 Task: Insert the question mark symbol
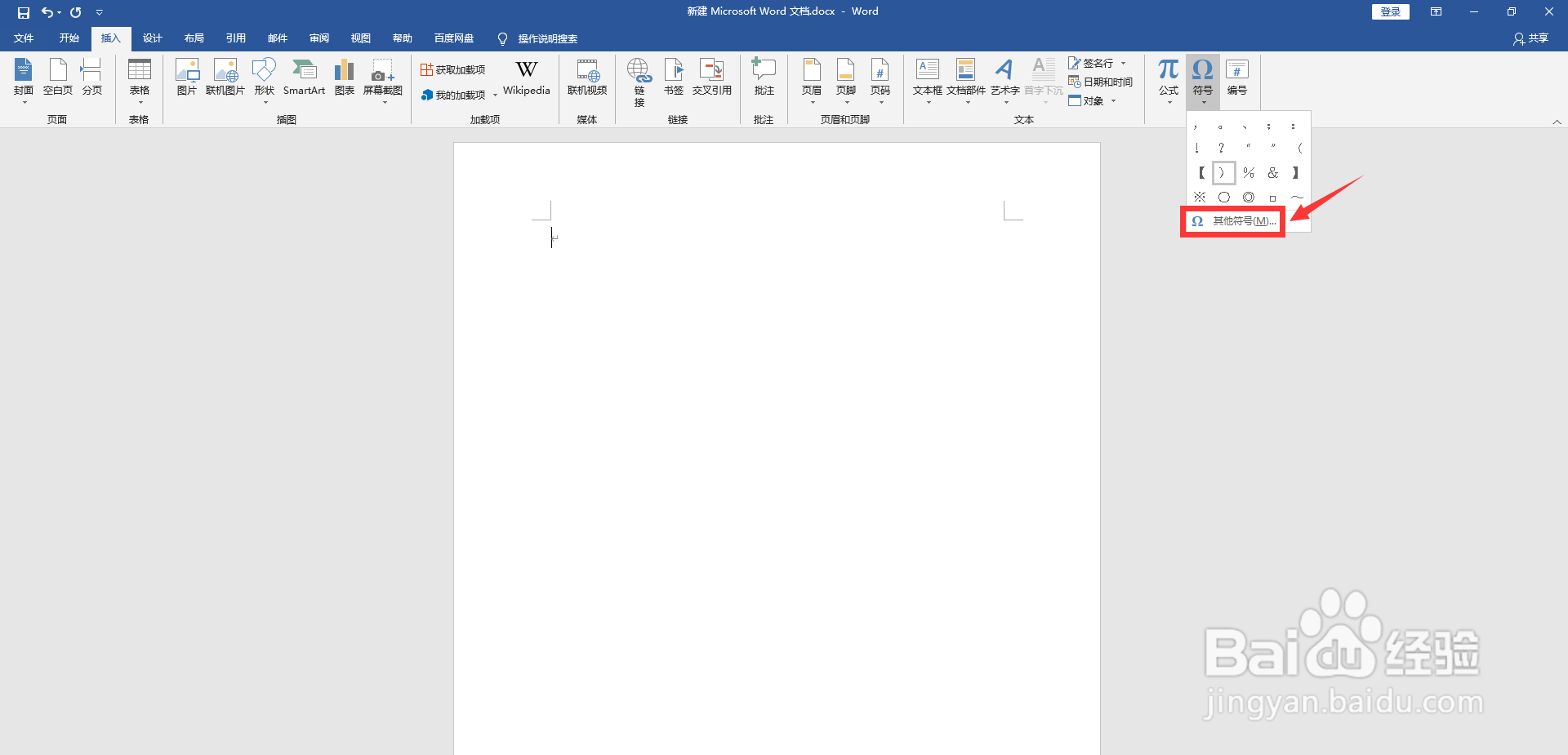pyautogui.click(x=1222, y=149)
